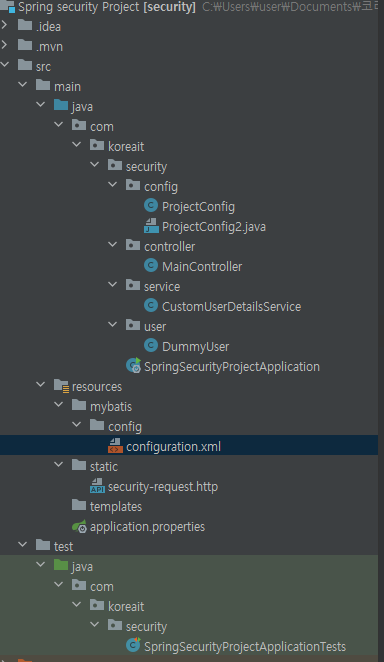Click the src folder icon
384x662 pixels.
[x=25, y=65]
